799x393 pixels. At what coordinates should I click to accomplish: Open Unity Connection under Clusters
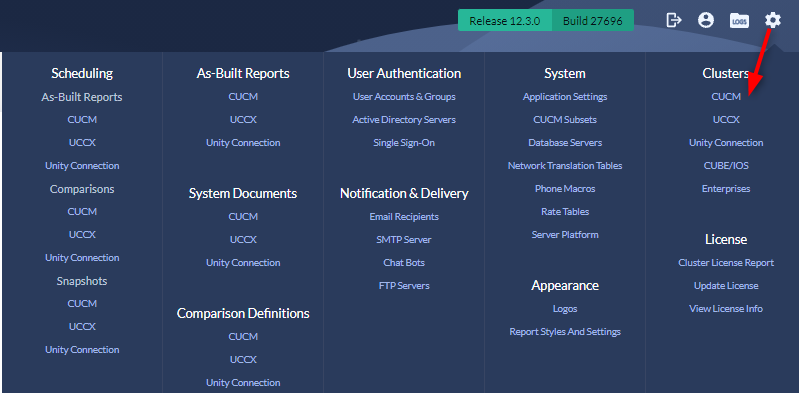click(726, 142)
